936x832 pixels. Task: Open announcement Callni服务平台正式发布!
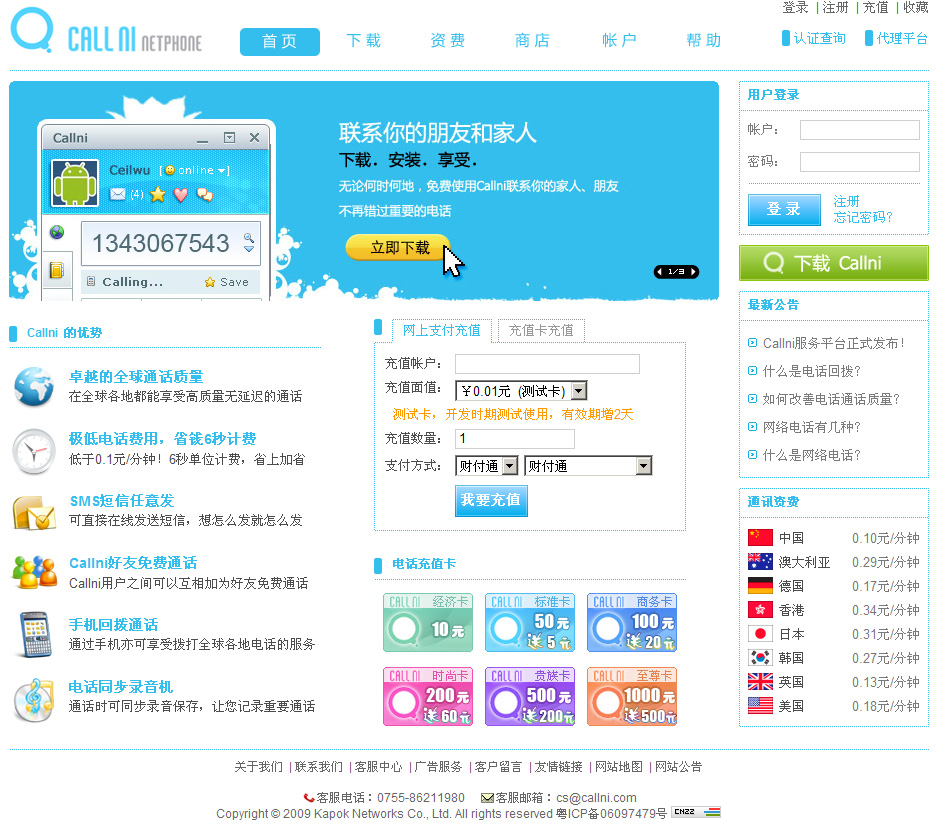[833, 343]
